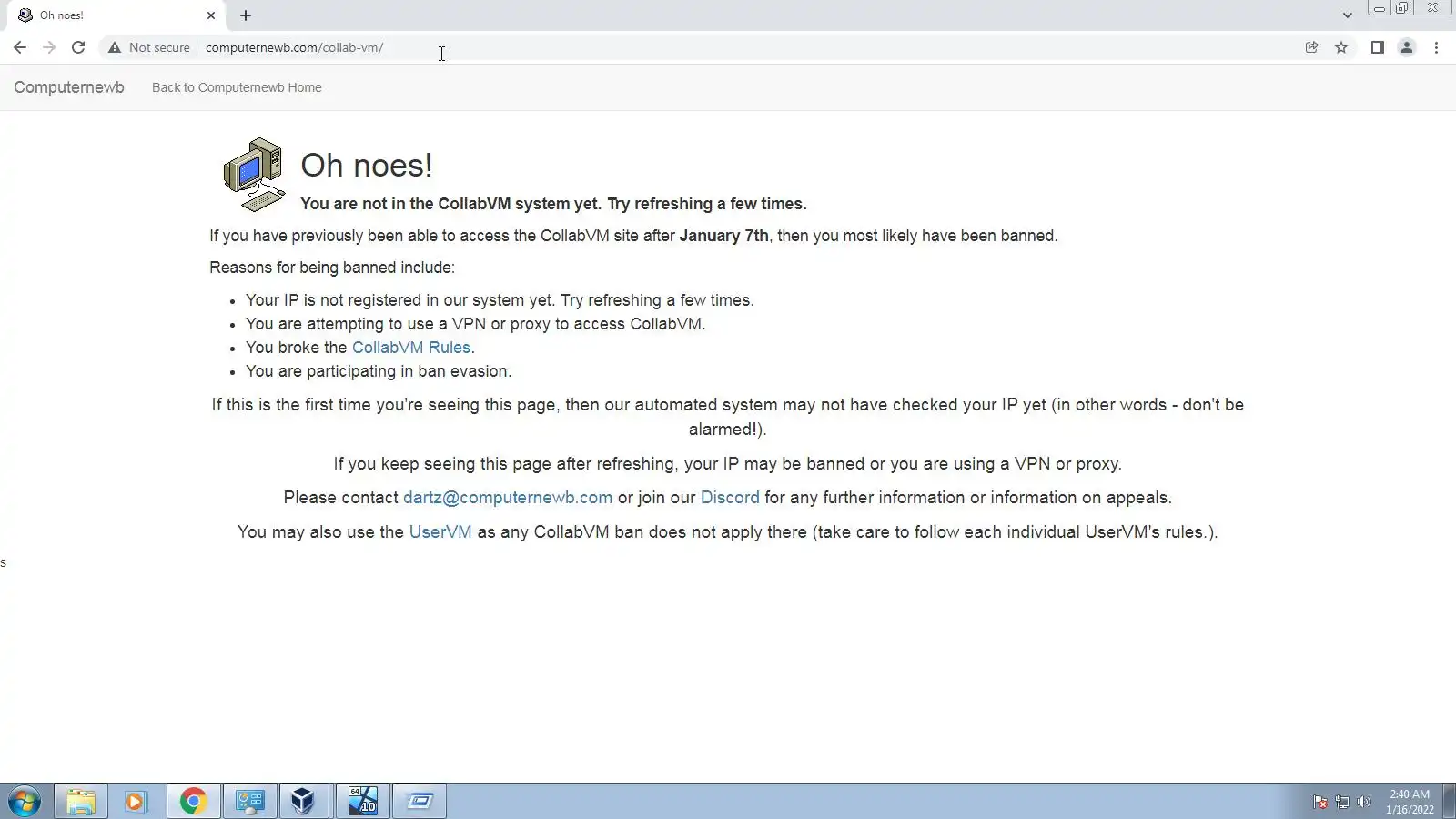
Task: Switch to Google Chrome in the taskbar
Action: click(193, 802)
